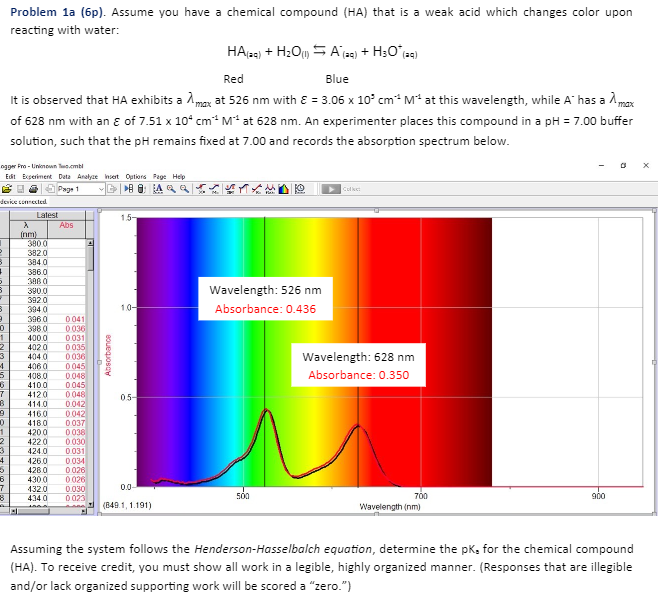Click the Statistics tool icon
Viewport: 663px width, 603px height.
[x=230, y=189]
